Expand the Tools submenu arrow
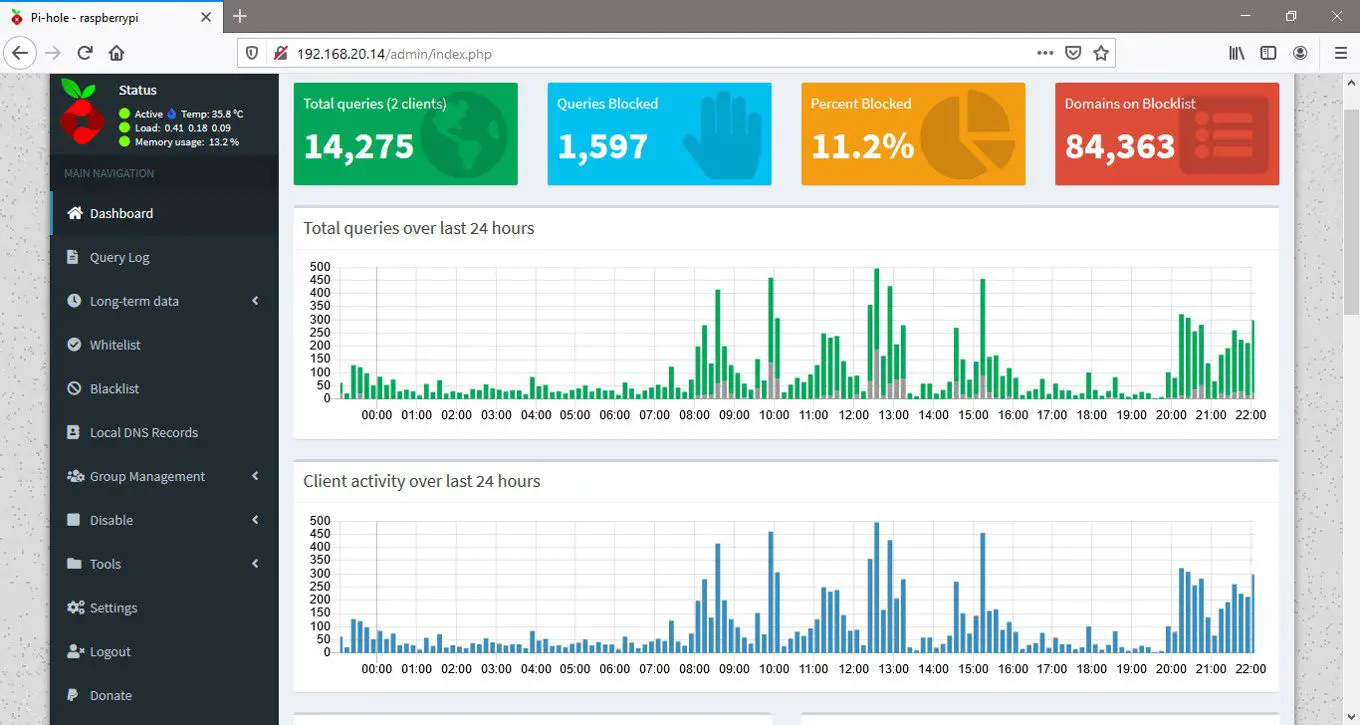This screenshot has height=725, width=1360. click(x=255, y=564)
